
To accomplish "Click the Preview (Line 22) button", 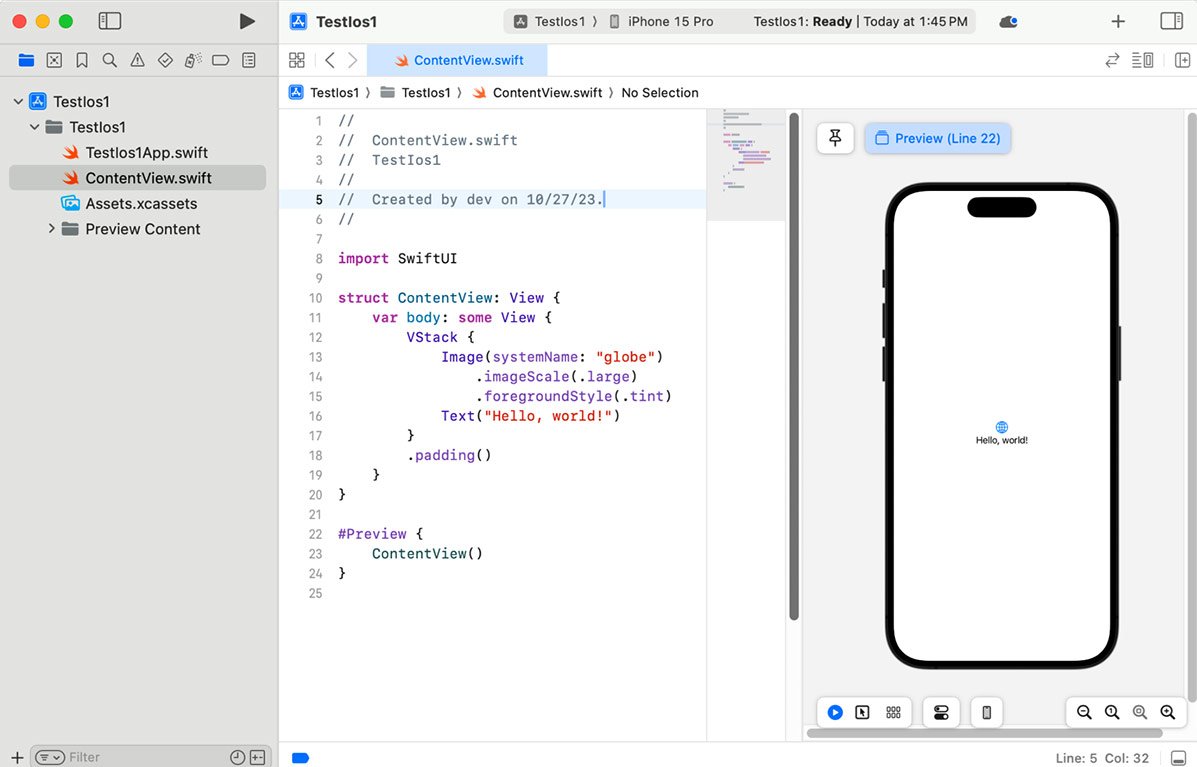I will pyautogui.click(x=937, y=140).
